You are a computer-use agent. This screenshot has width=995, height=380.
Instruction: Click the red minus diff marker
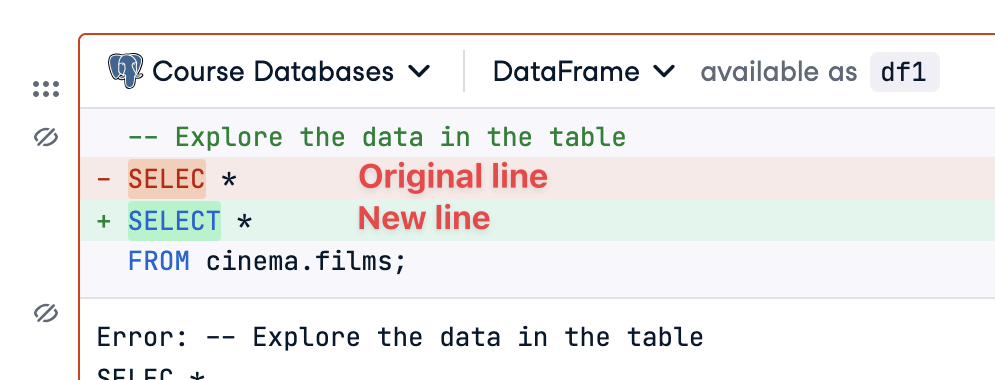pyautogui.click(x=103, y=179)
